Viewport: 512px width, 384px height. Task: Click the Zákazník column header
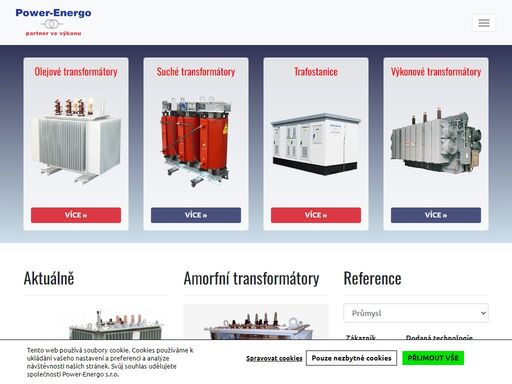361,337
